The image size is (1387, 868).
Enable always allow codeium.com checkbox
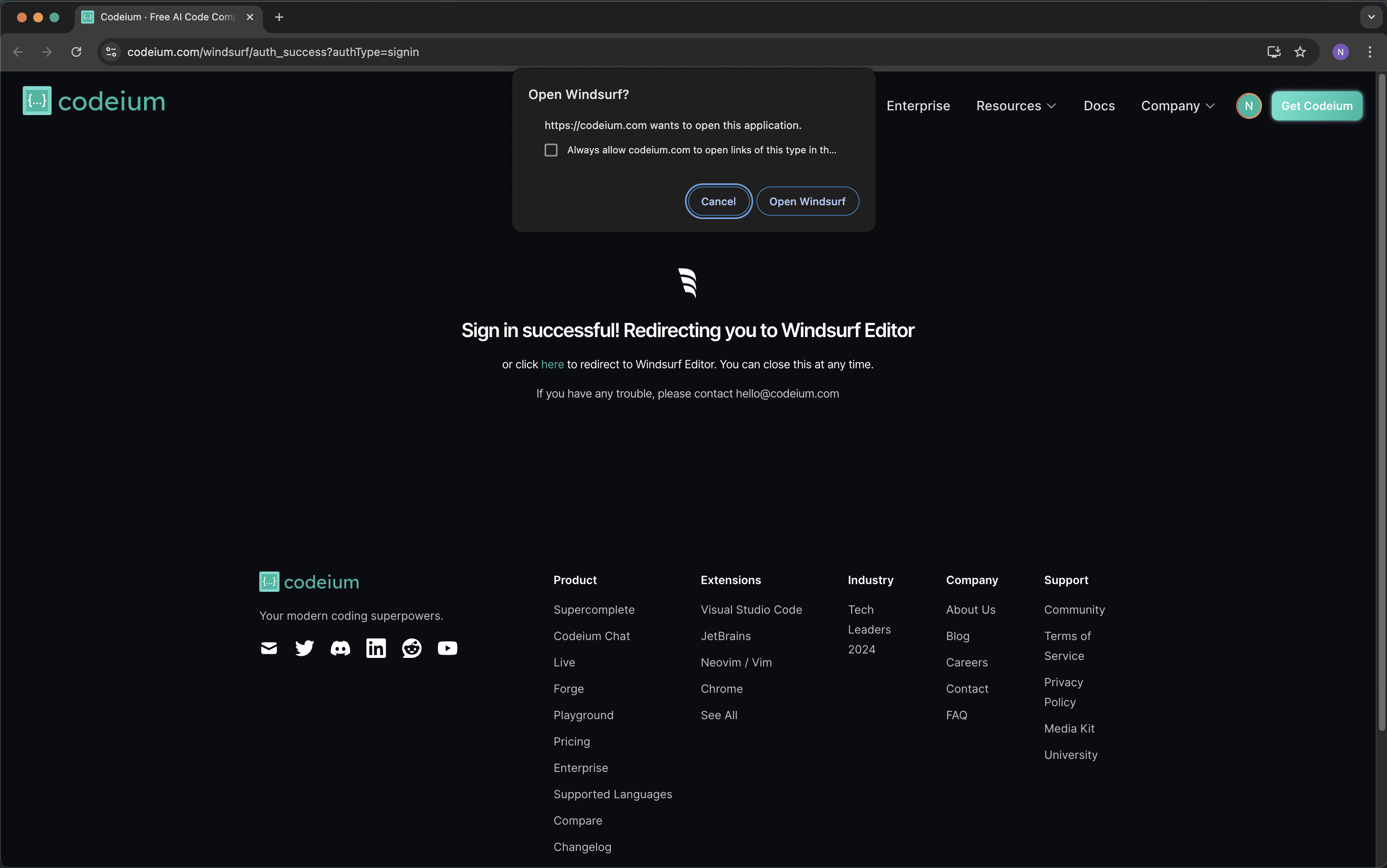point(551,149)
